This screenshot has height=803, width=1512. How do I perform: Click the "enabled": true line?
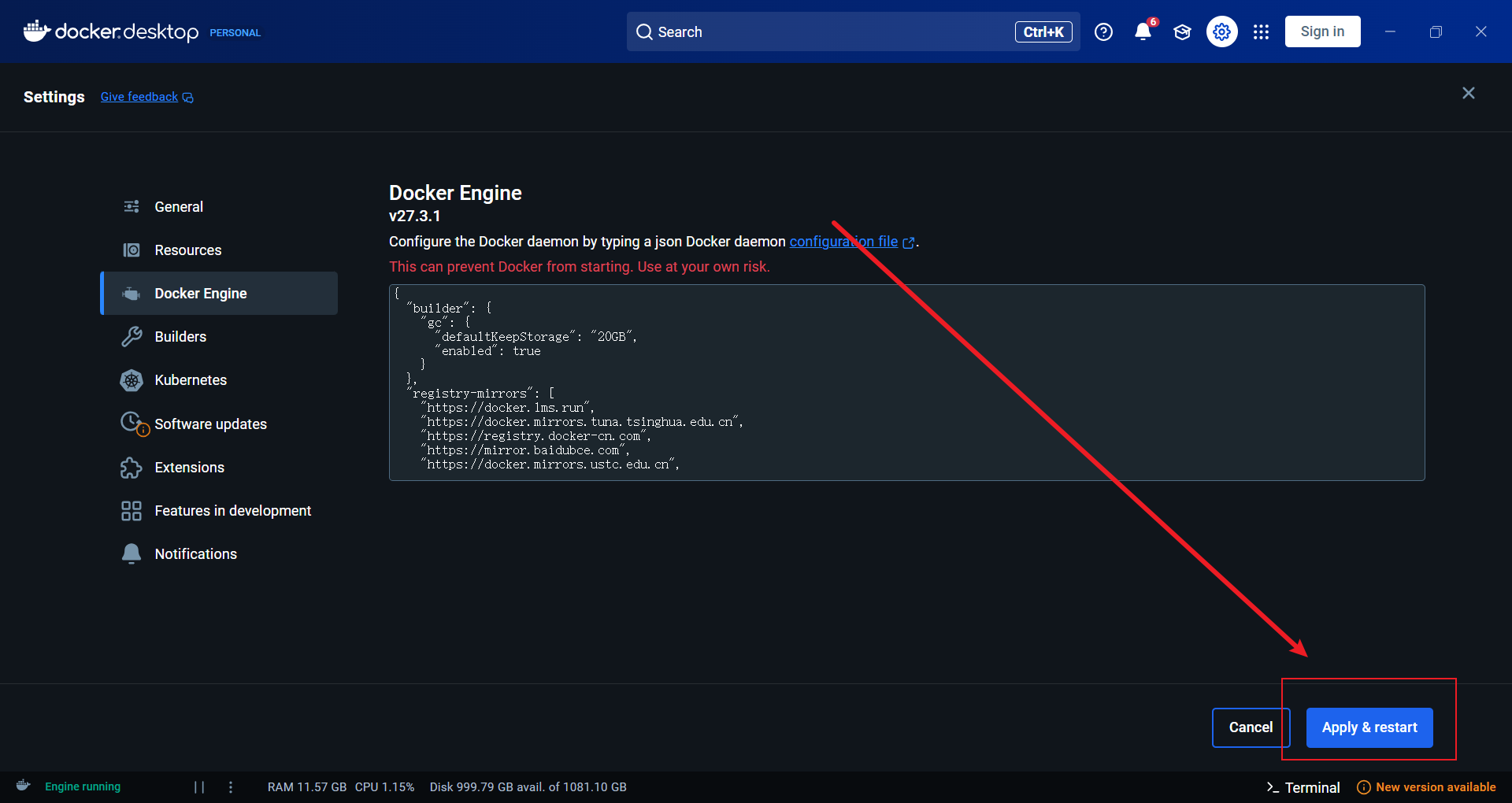[x=488, y=351]
